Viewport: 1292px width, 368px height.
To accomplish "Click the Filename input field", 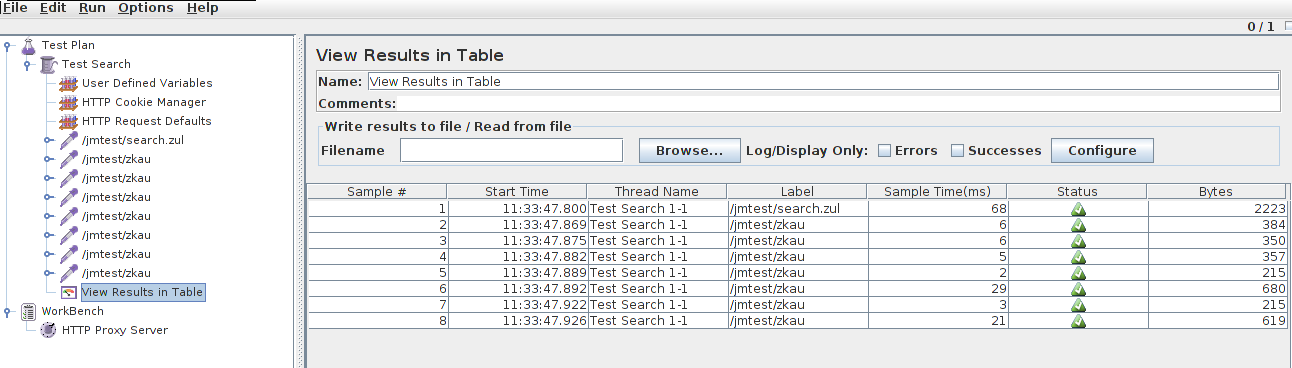I will tap(511, 150).
